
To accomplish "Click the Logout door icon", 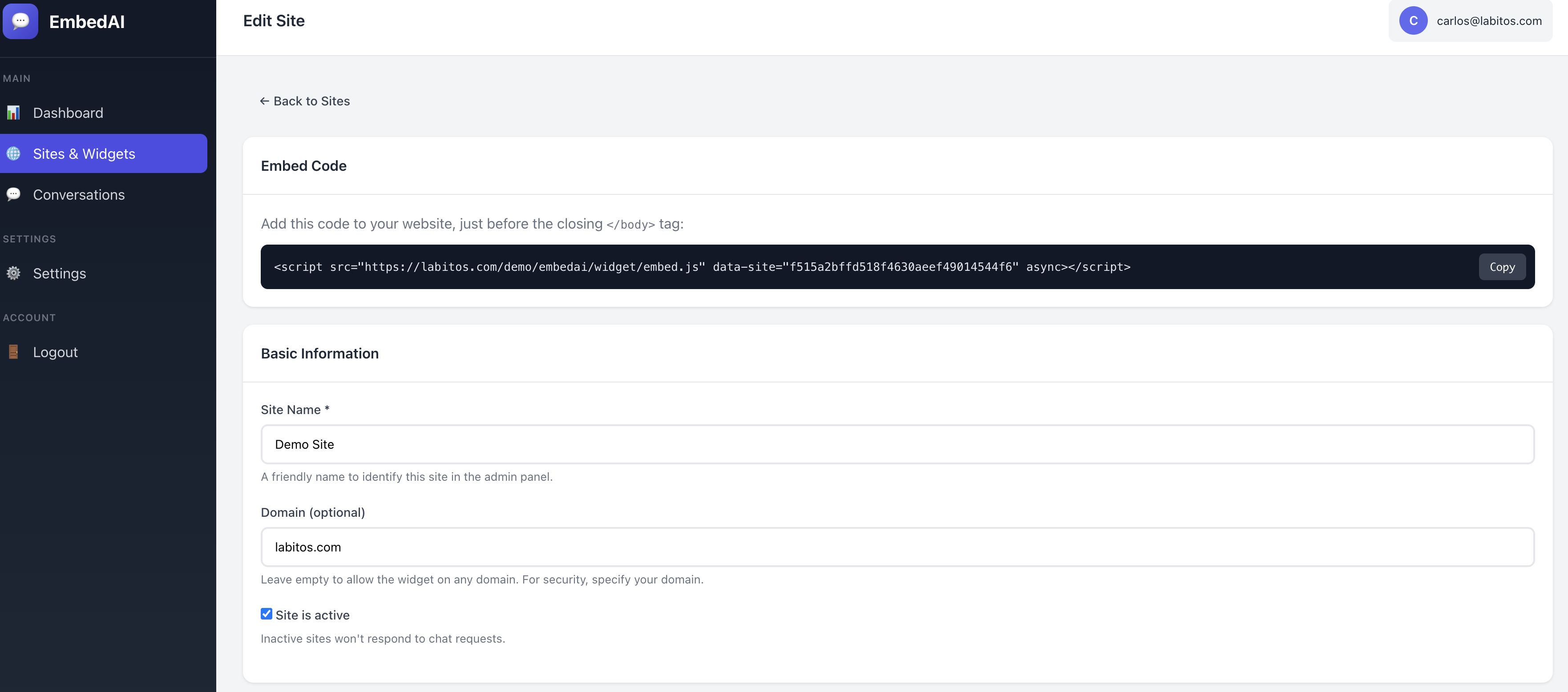I will point(13,352).
